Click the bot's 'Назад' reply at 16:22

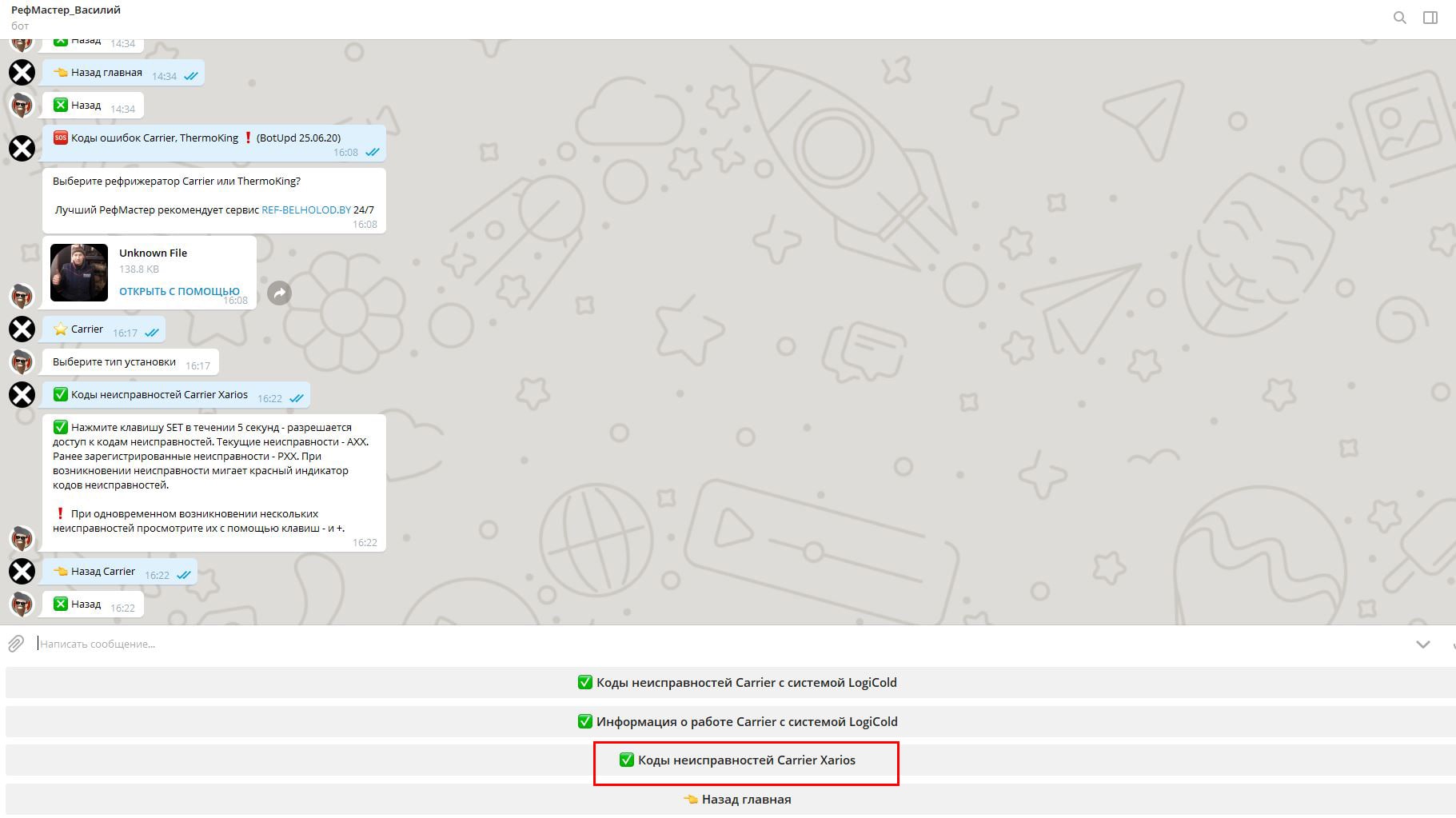pyautogui.click(x=93, y=604)
